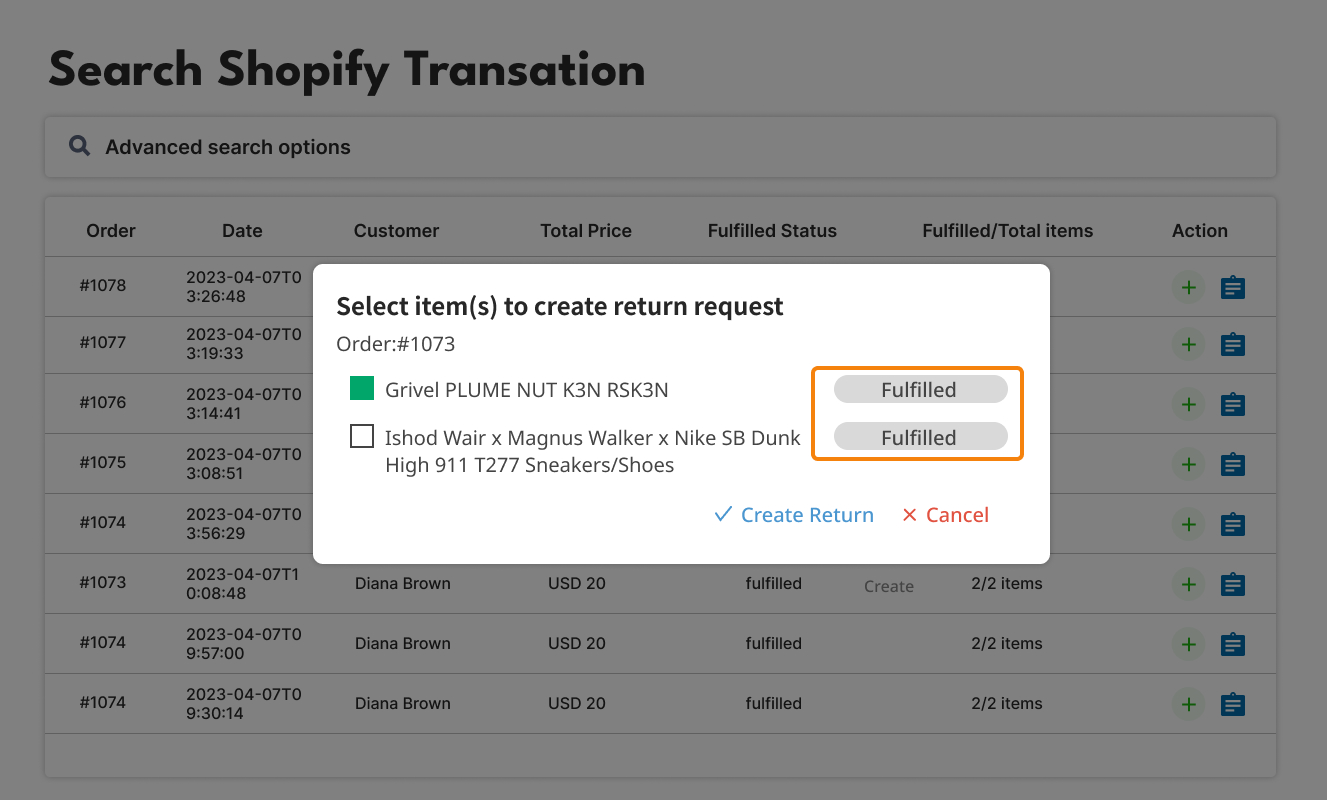Click the plus icon in the #1077 row

click(1188, 345)
